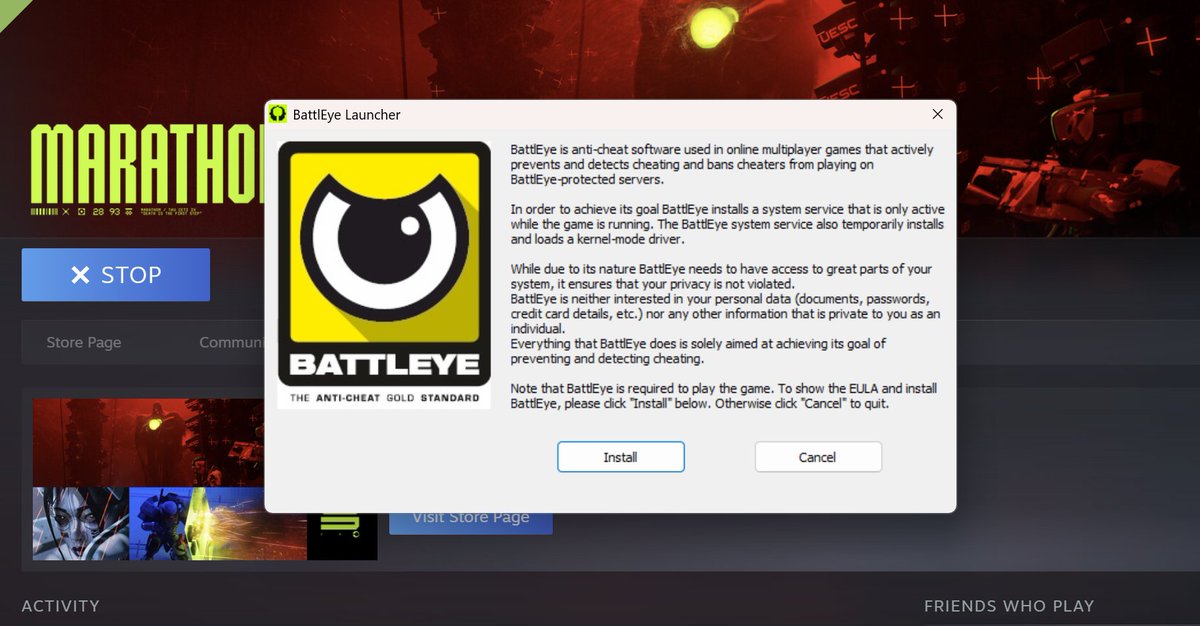The image size is (1200, 626).
Task: Open the white-haired character screenshot thumbnail
Action: point(81,523)
